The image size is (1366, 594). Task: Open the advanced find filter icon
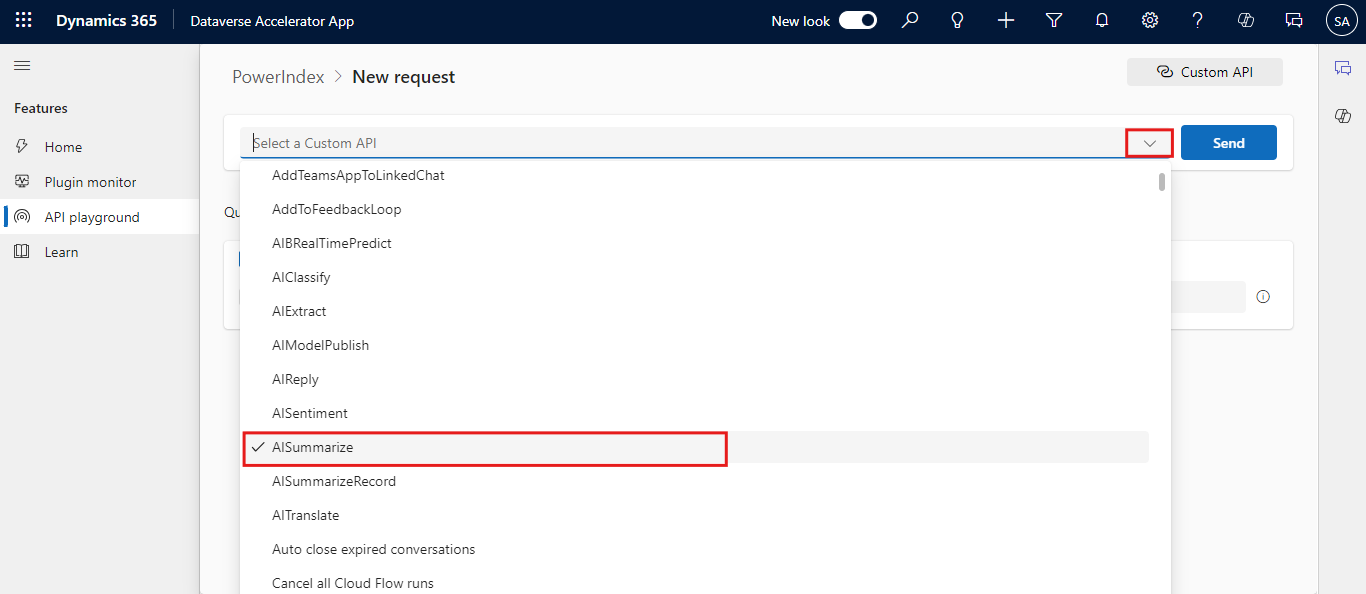pos(1054,21)
